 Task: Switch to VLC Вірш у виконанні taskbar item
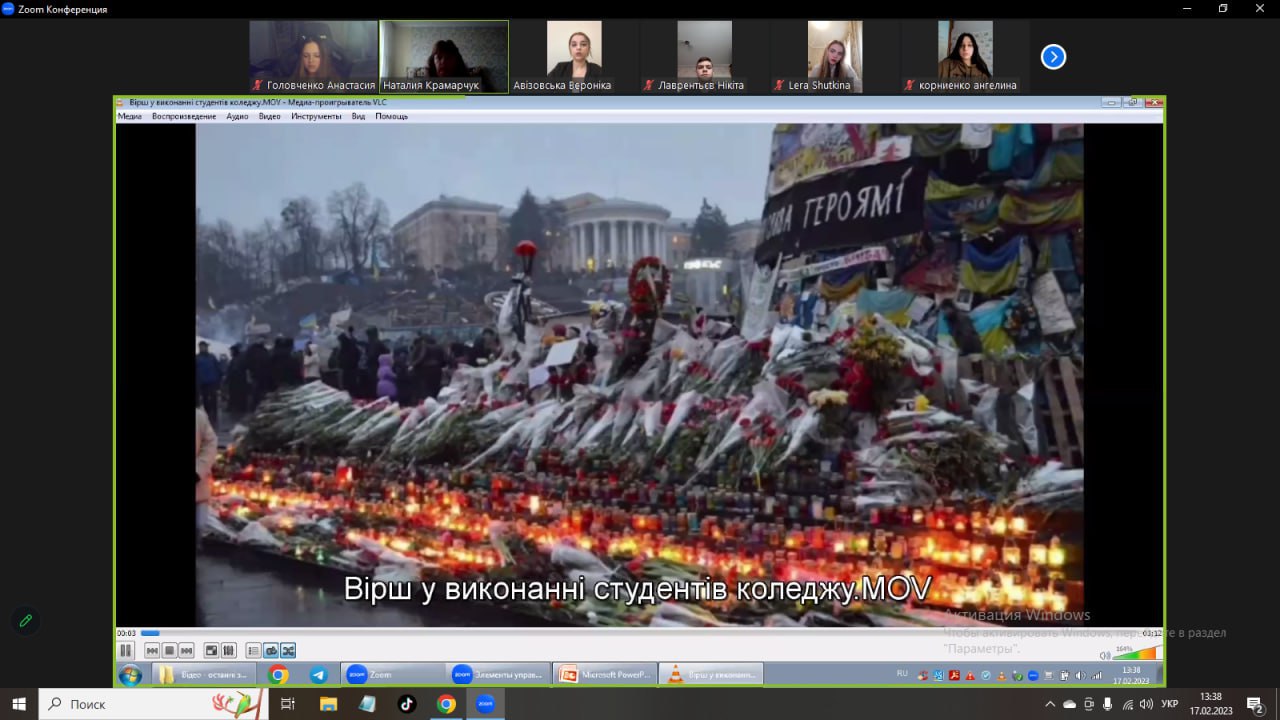click(x=712, y=675)
